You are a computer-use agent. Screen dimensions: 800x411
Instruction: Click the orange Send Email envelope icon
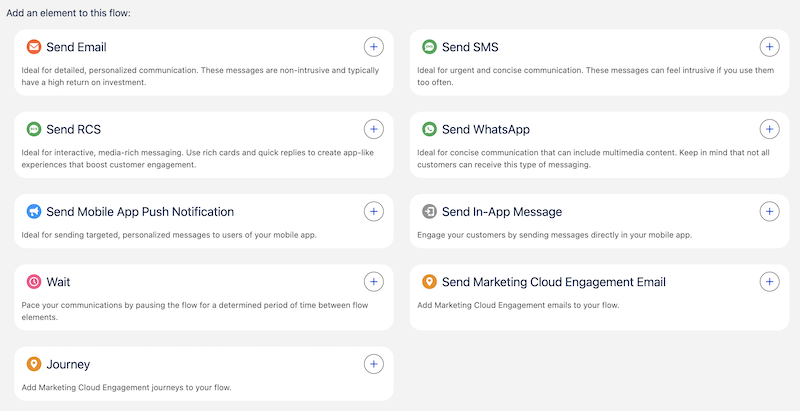pos(34,47)
